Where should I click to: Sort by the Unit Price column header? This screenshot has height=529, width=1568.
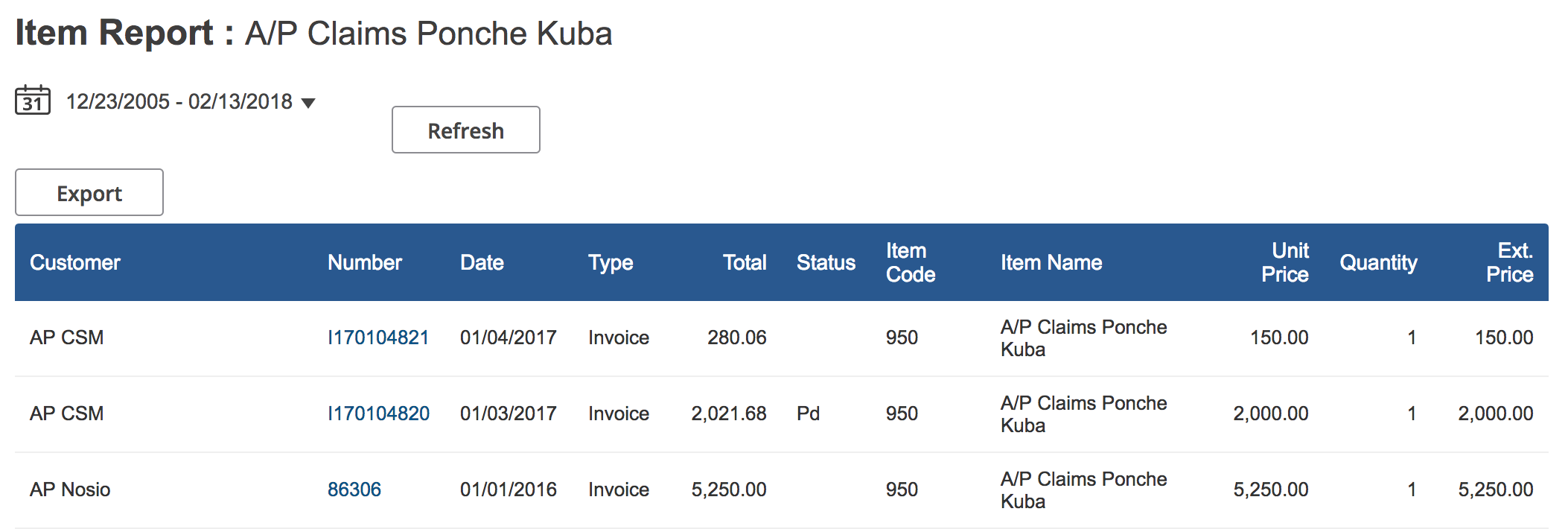1285,262
